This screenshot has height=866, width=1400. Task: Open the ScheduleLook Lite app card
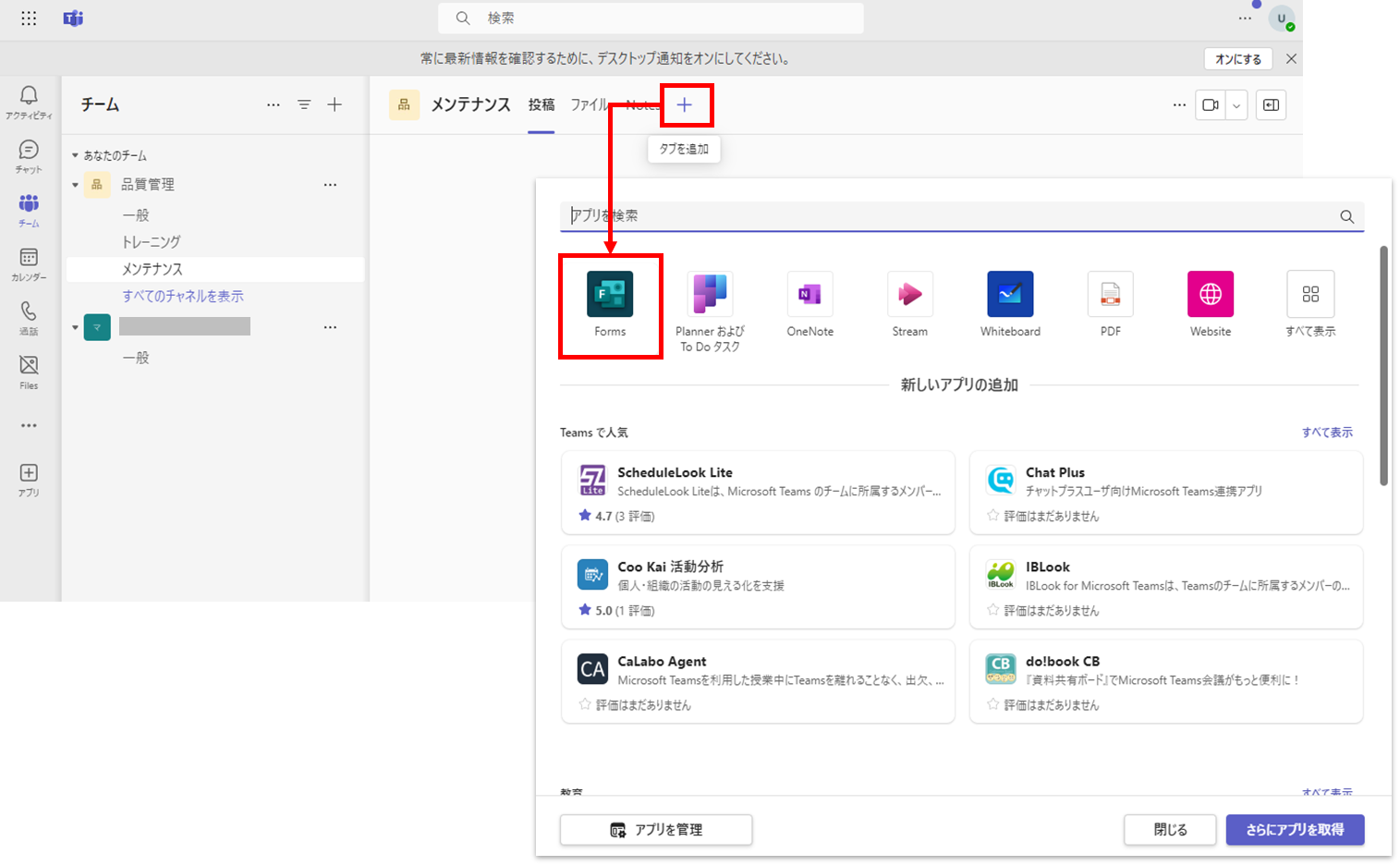(758, 493)
